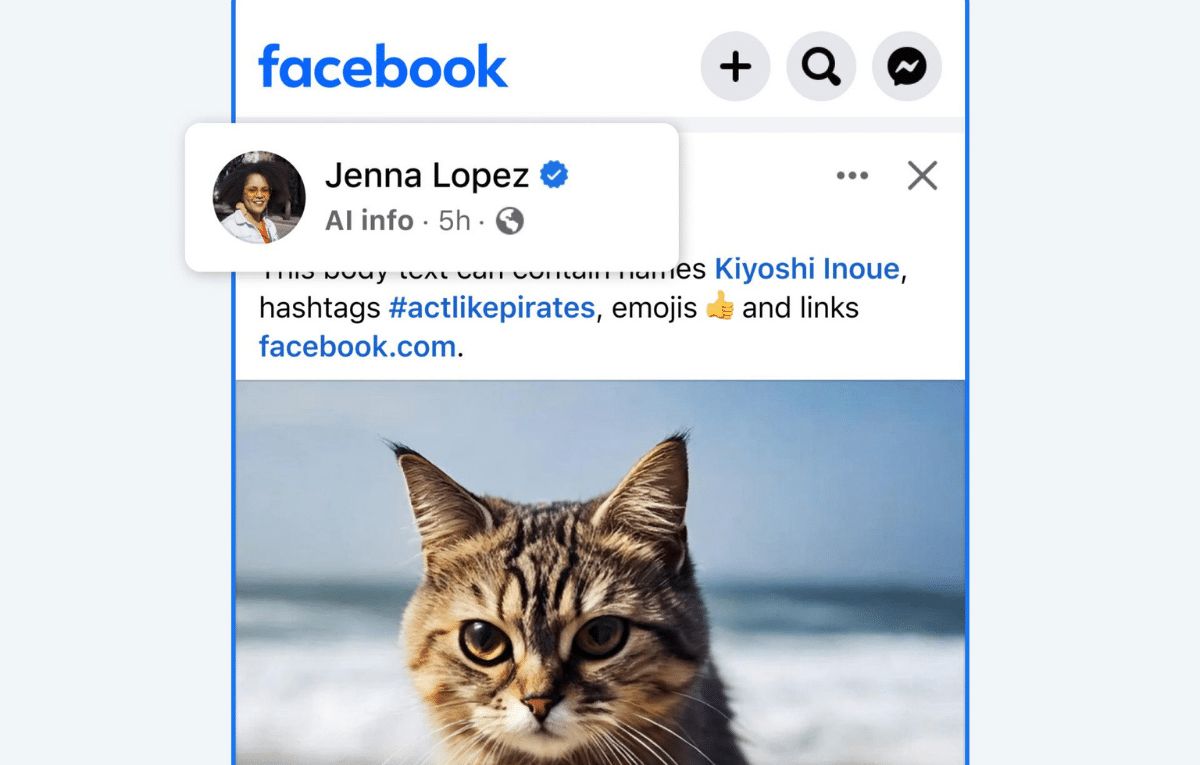Click the word "emojis" in post text
The image size is (1200, 765).
pos(654,307)
